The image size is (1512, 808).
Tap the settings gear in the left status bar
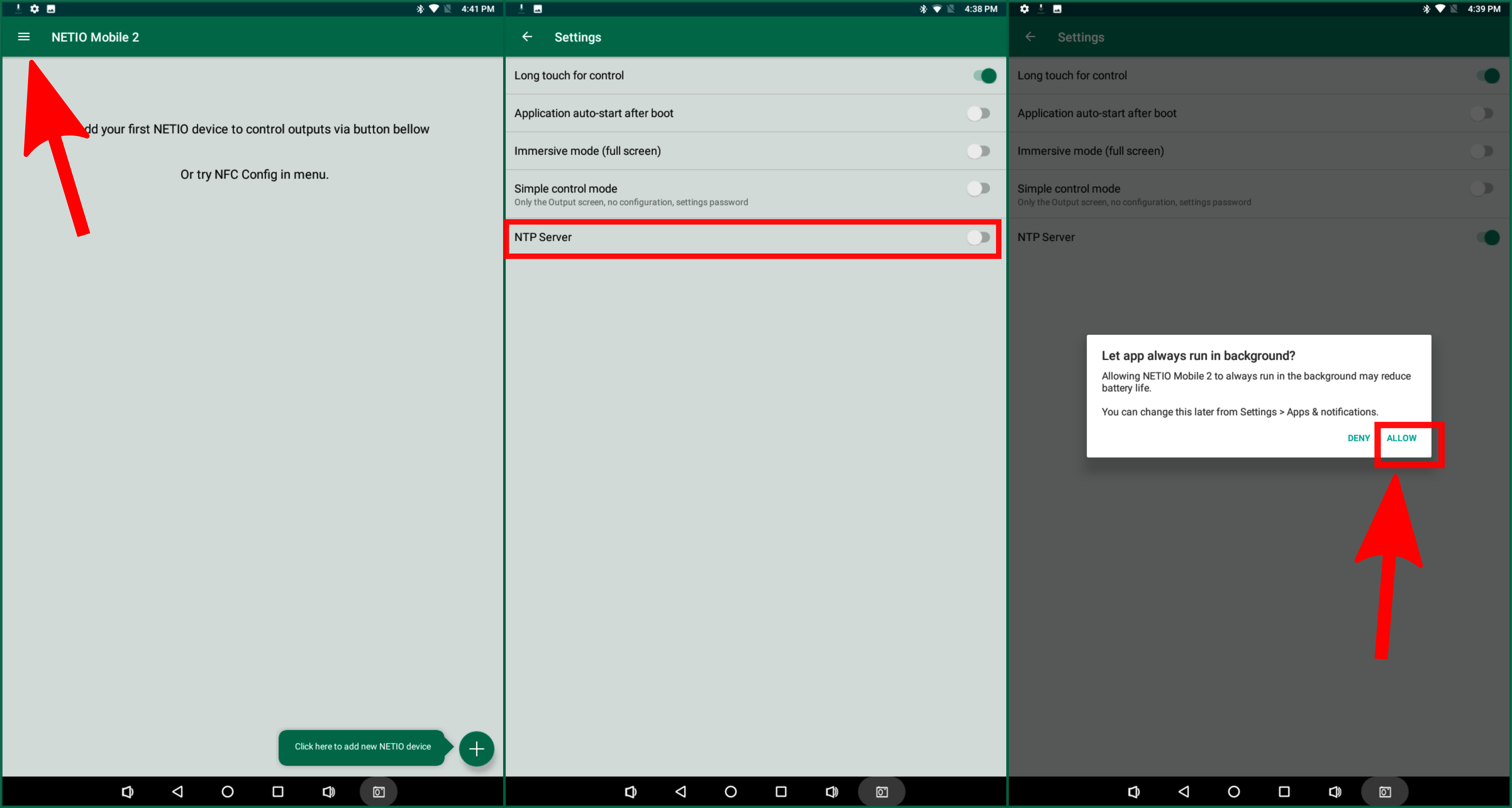pyautogui.click(x=35, y=9)
